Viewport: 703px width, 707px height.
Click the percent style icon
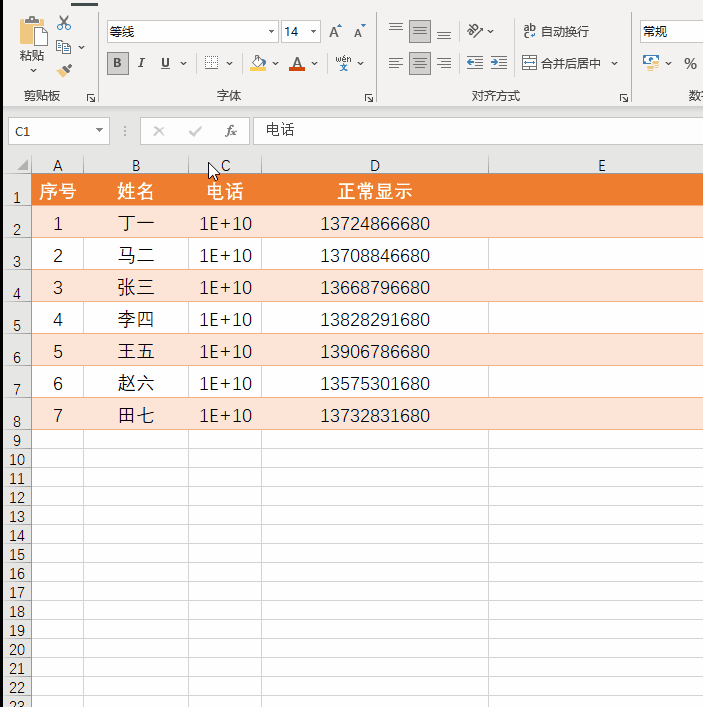[x=690, y=64]
